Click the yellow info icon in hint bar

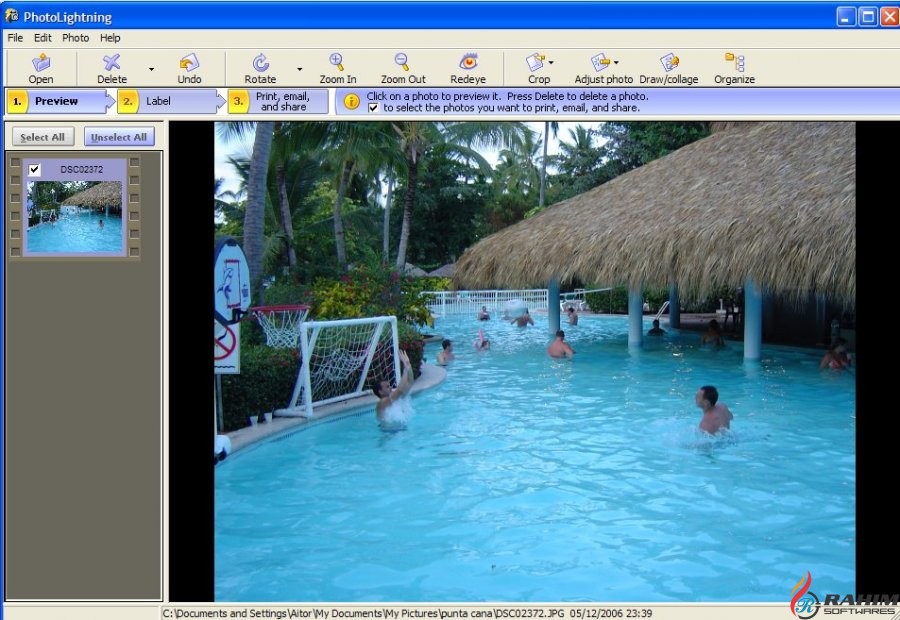coord(351,102)
